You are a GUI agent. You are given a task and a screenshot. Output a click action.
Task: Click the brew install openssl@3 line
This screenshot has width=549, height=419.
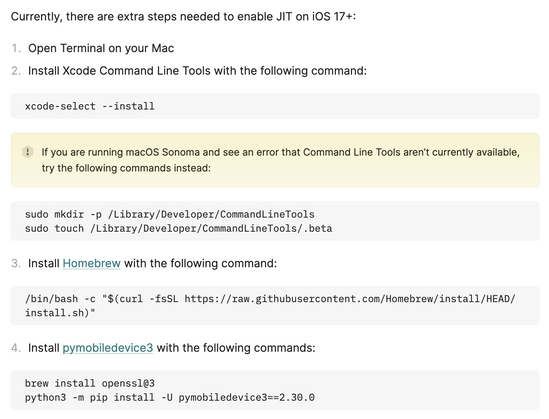(x=90, y=383)
